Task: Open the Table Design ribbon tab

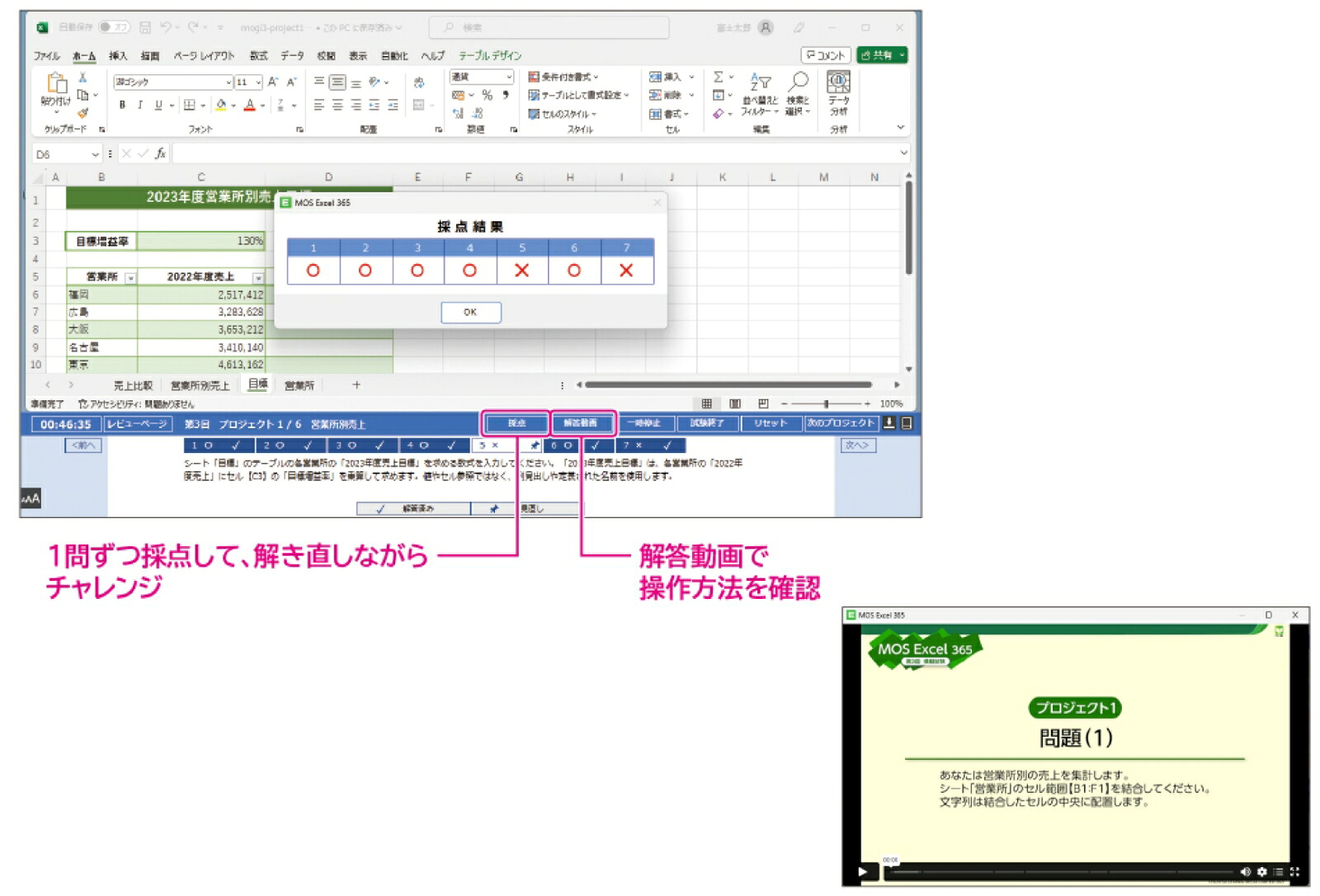Action: 490,56
